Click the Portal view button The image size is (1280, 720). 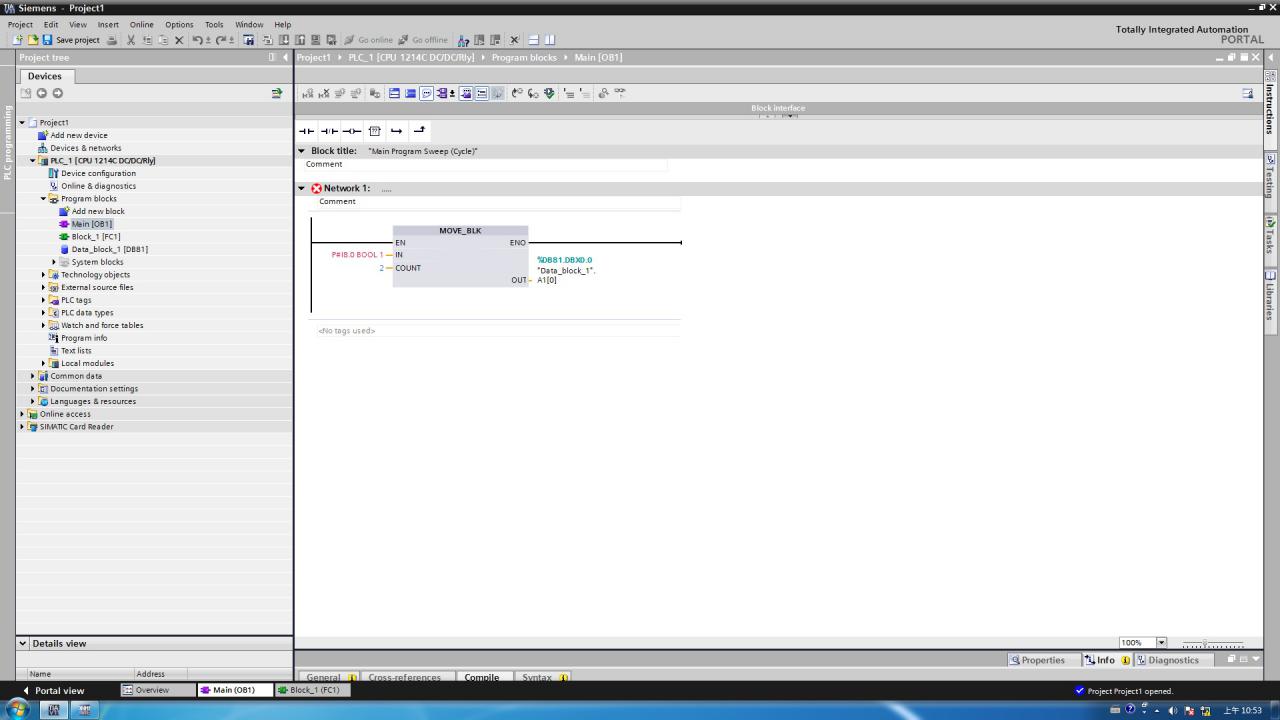tap(53, 690)
